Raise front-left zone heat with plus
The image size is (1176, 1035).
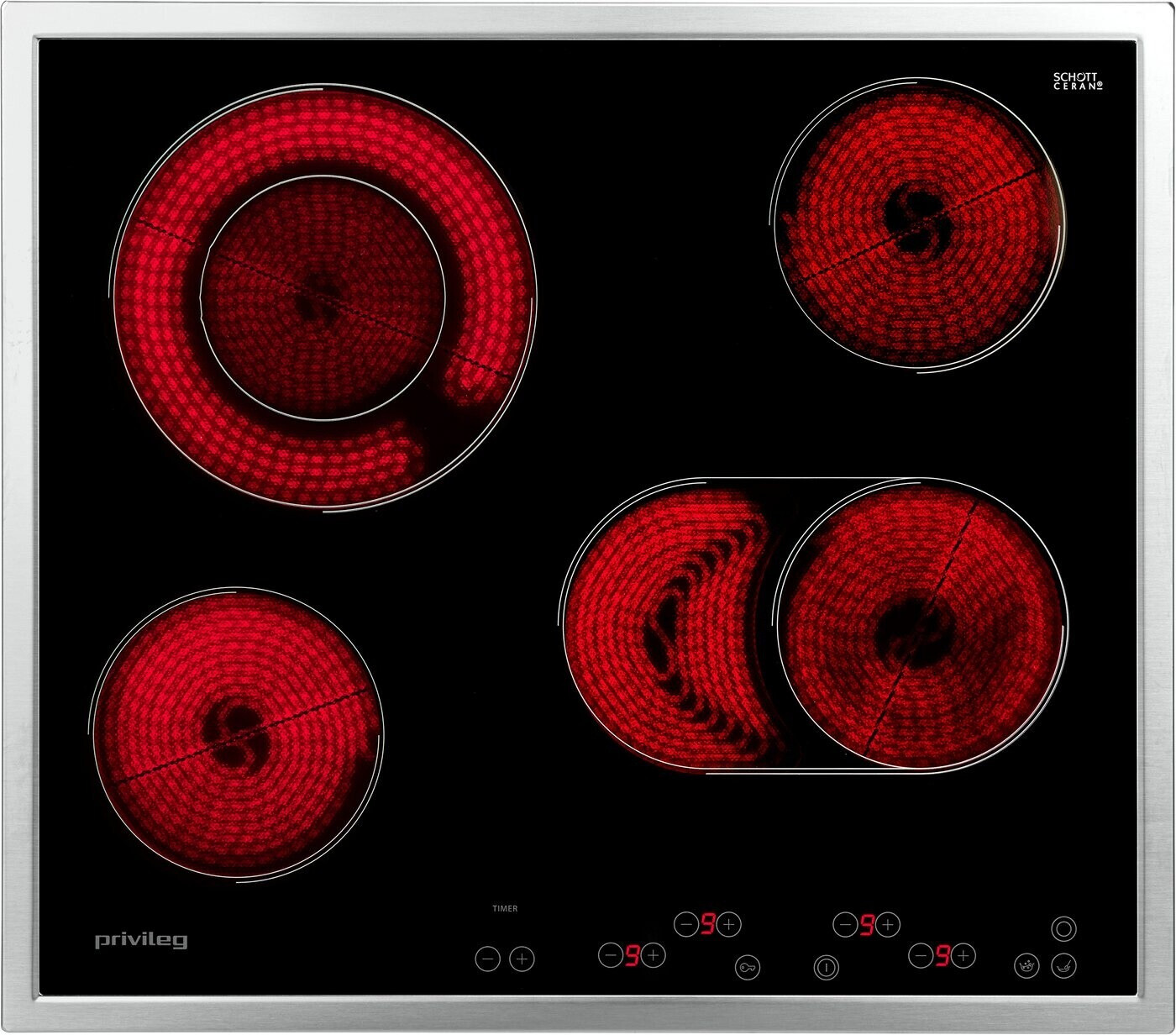coord(654,955)
